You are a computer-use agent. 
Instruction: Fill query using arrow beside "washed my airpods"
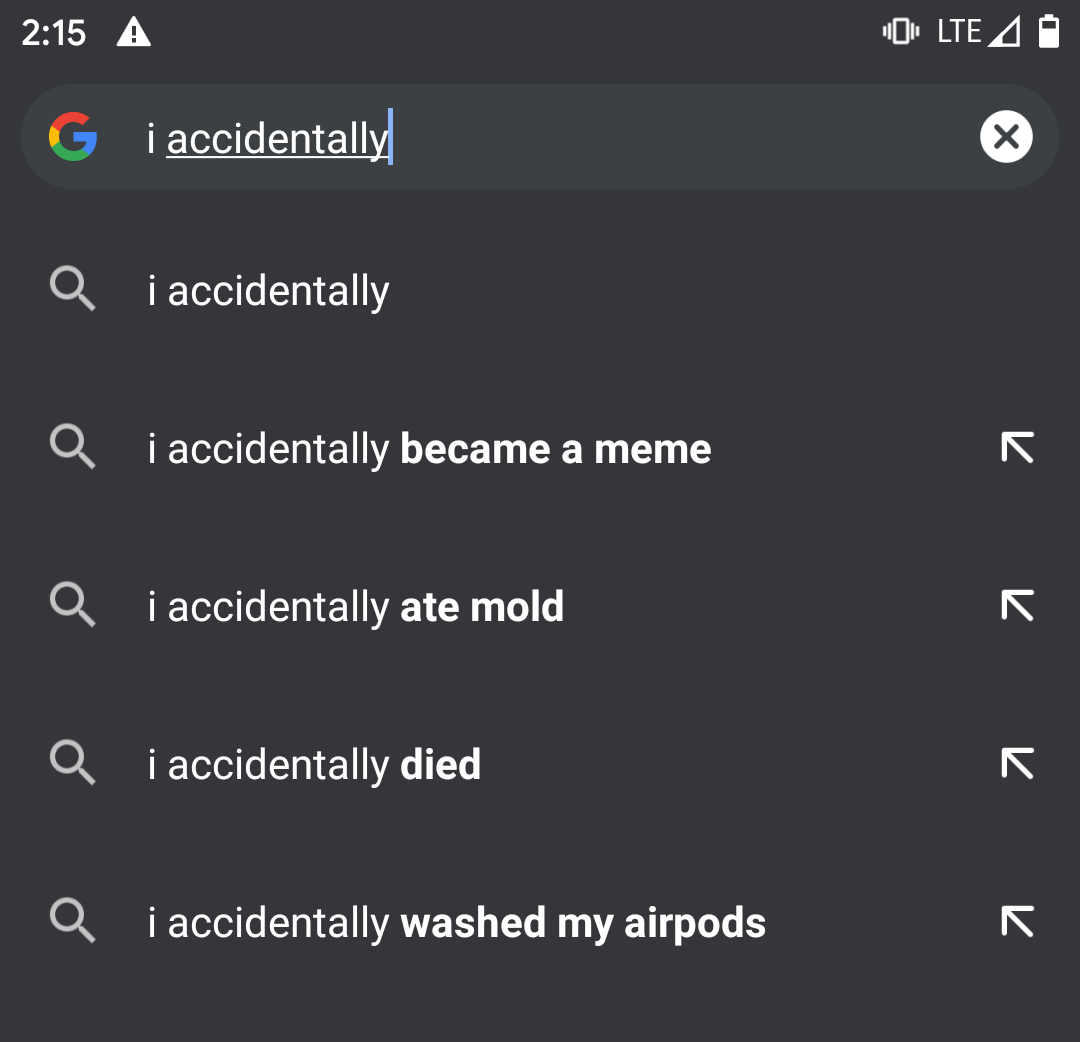click(x=1017, y=921)
